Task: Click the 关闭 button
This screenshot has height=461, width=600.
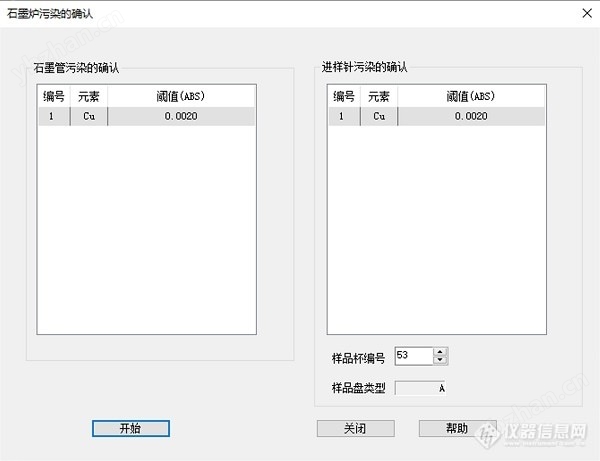Action: pyautogui.click(x=355, y=428)
